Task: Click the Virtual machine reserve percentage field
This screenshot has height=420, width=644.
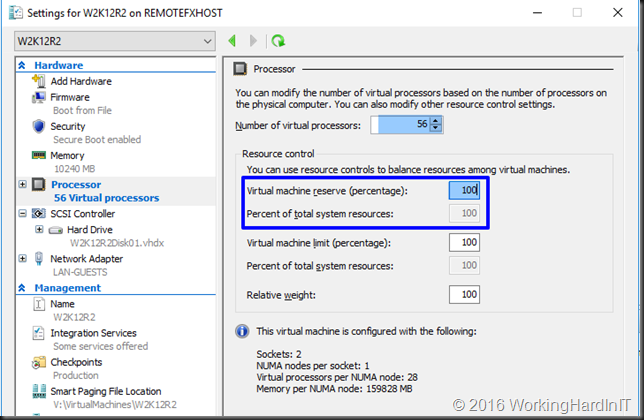Action: click(x=464, y=190)
